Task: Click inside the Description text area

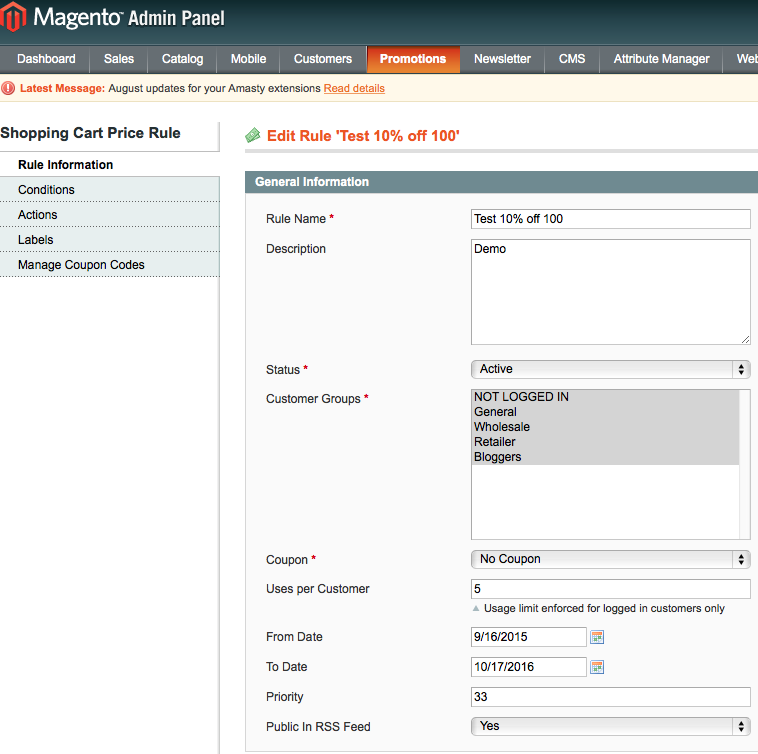Action: 611,292
